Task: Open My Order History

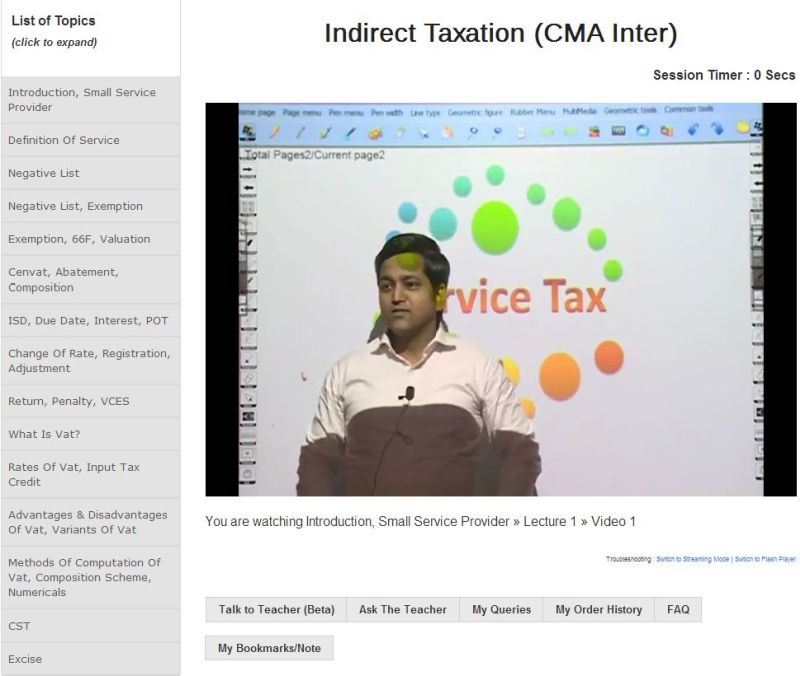Action: (x=598, y=610)
